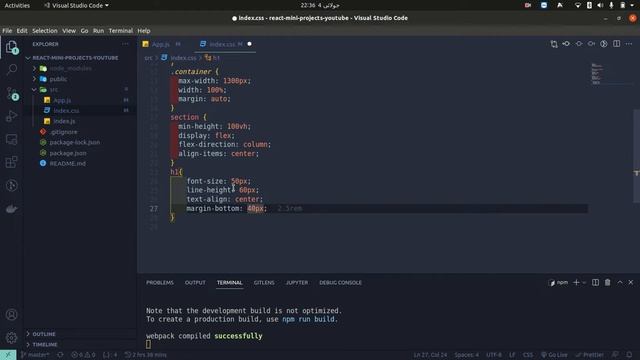Open the Accounts menu icon
The image size is (640, 360).
click(x=11, y=315)
